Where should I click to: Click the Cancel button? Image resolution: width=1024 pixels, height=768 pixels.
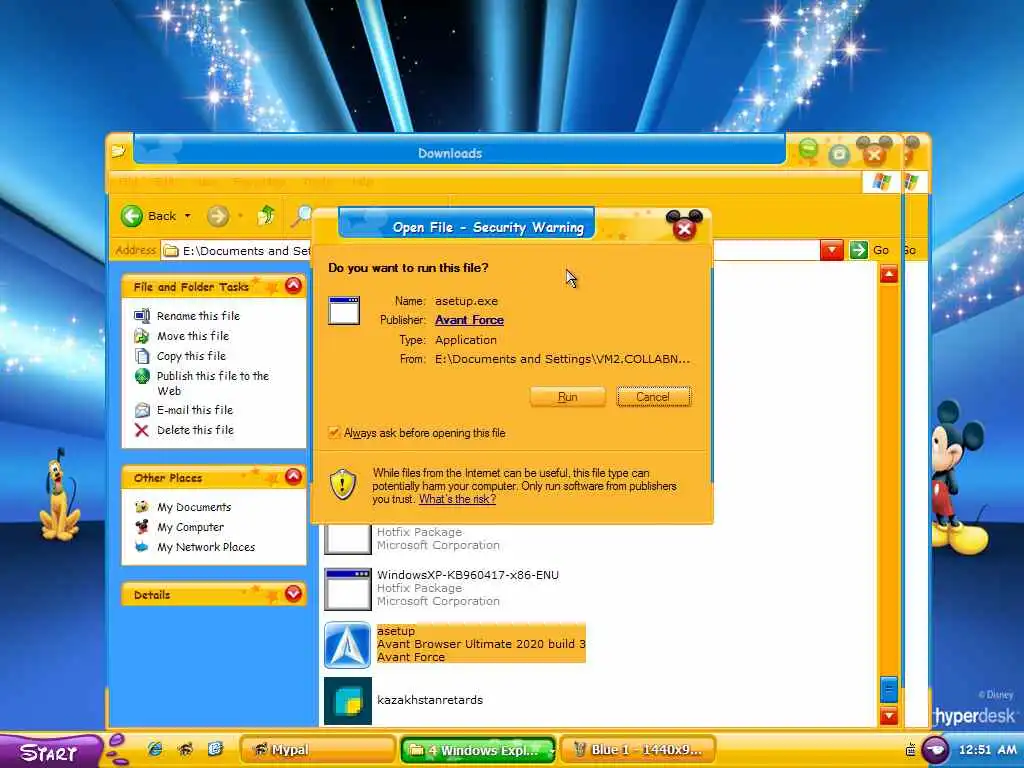(653, 396)
